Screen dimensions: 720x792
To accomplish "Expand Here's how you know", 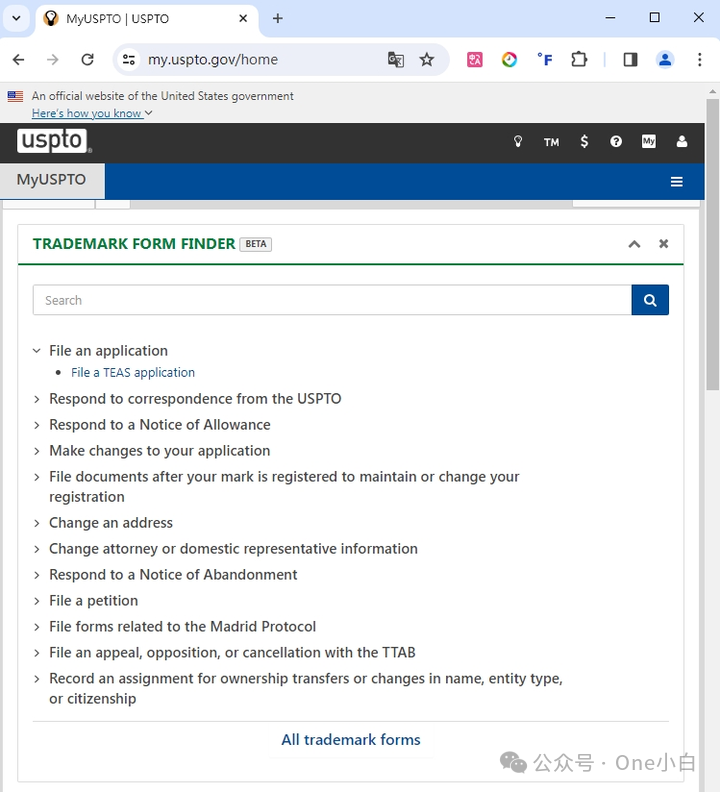I will tap(91, 113).
